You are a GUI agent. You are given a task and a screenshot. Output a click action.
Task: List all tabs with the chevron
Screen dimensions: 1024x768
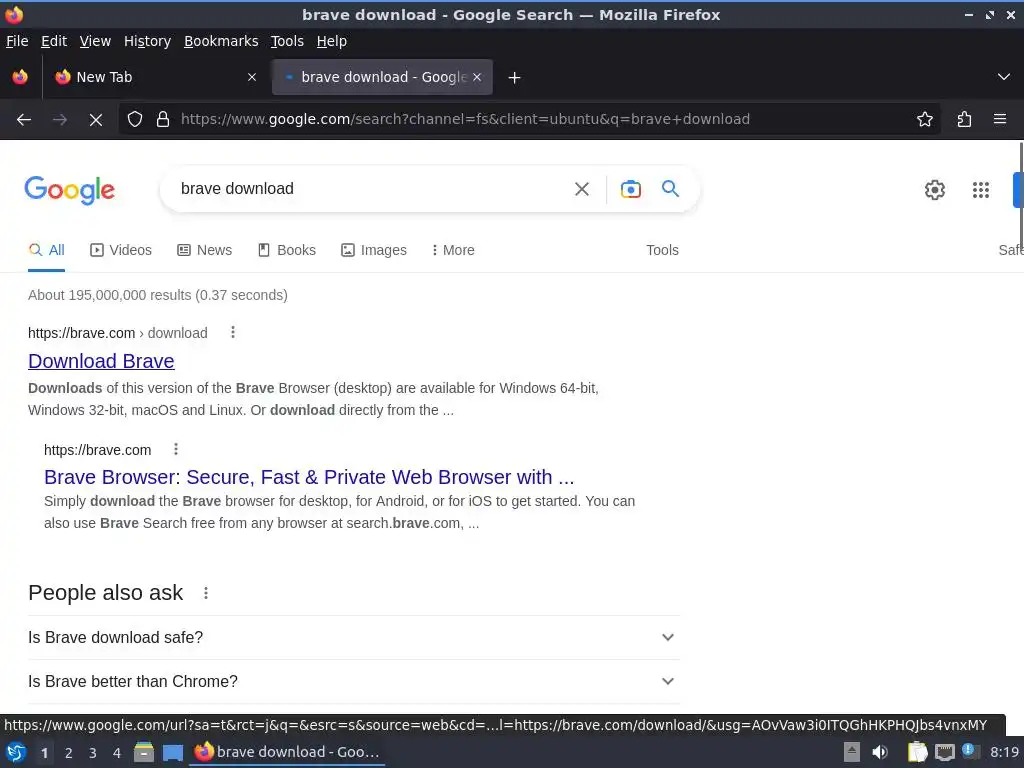(x=1004, y=77)
